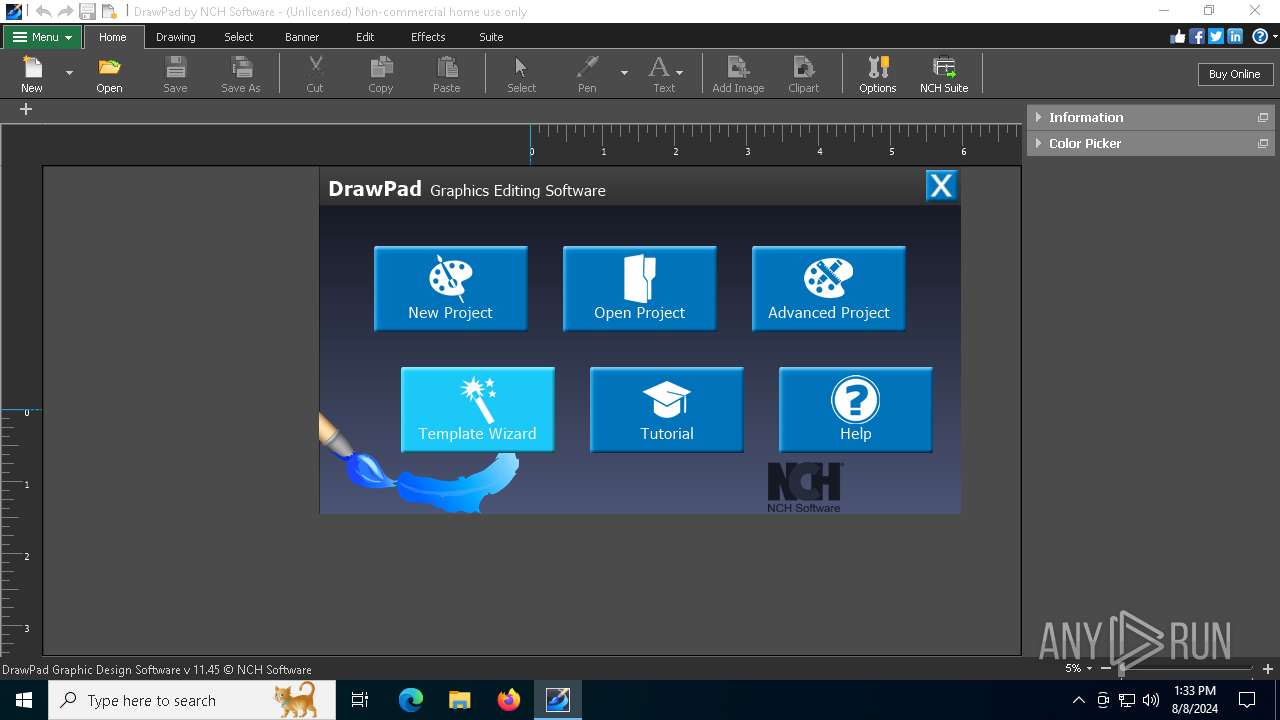Click the quick save icon in title bar
This screenshot has height=720, width=1280.
(87, 11)
